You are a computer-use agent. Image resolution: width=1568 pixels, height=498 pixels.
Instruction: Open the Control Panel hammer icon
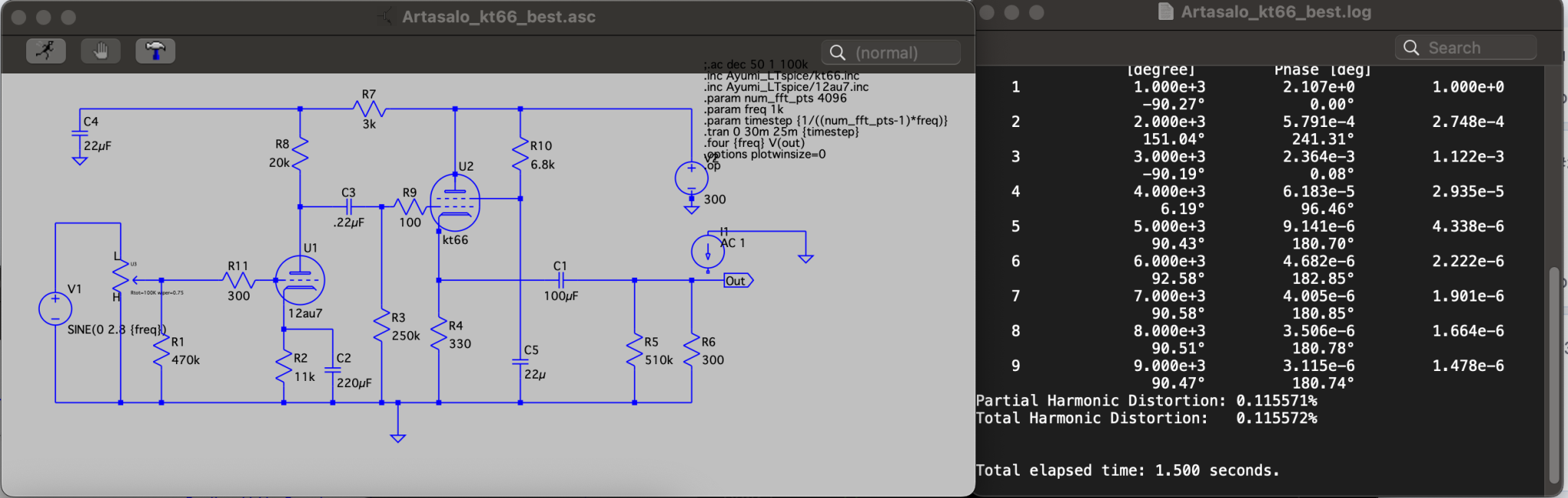[x=155, y=51]
